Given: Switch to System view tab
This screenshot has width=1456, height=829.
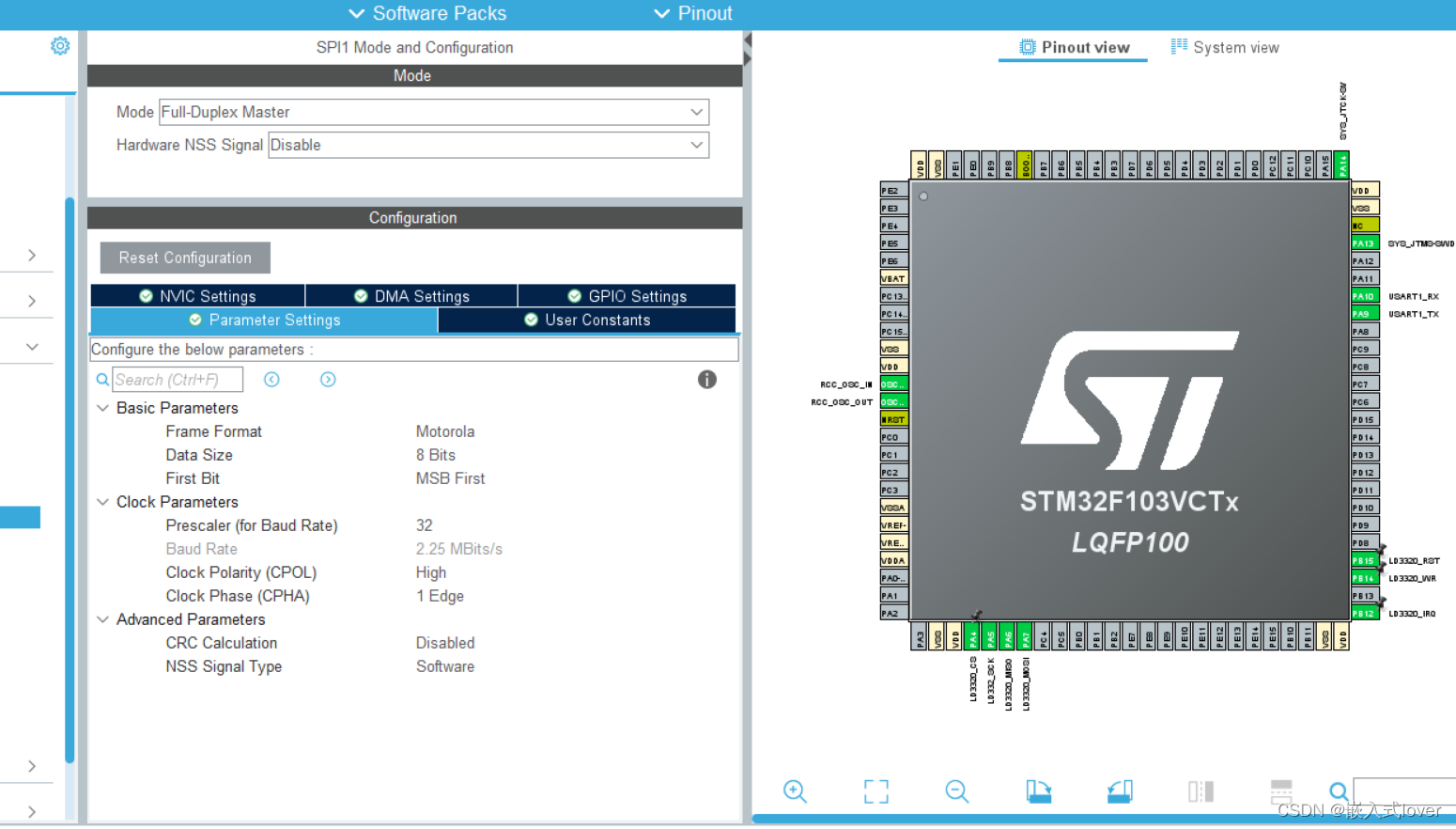Looking at the screenshot, I should coord(1225,47).
